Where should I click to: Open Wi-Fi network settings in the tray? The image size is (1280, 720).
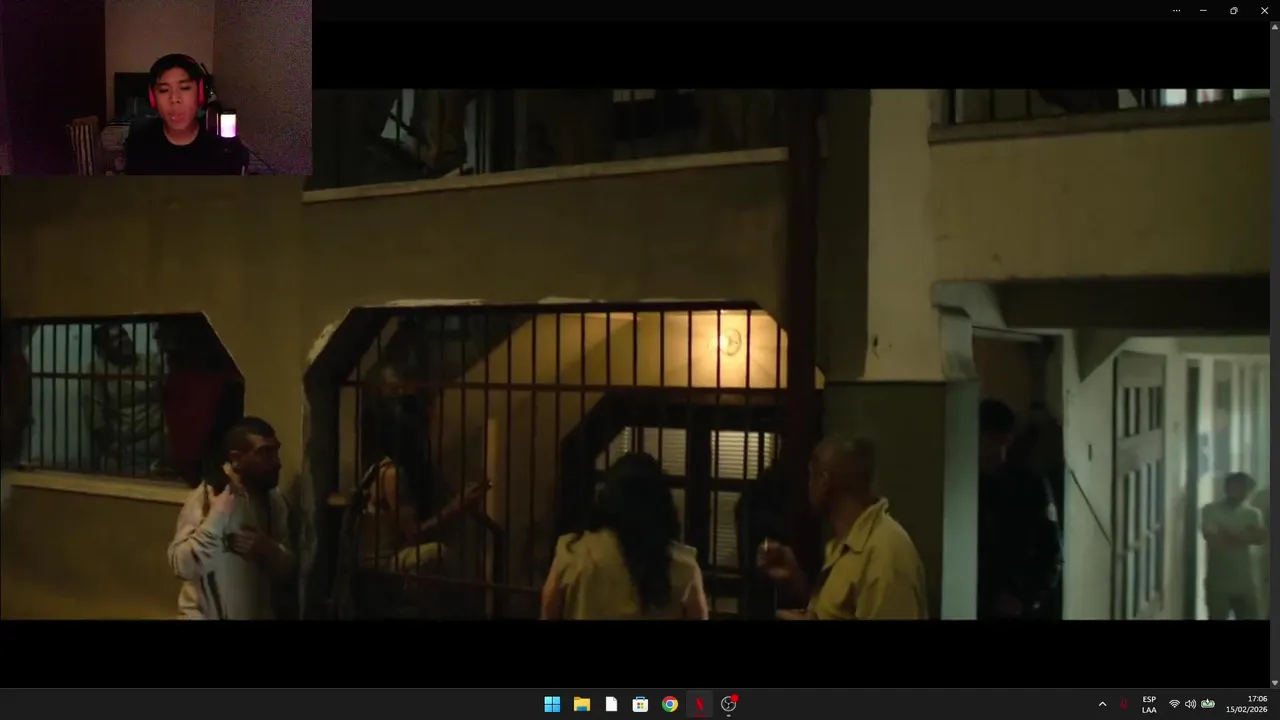coord(1174,704)
